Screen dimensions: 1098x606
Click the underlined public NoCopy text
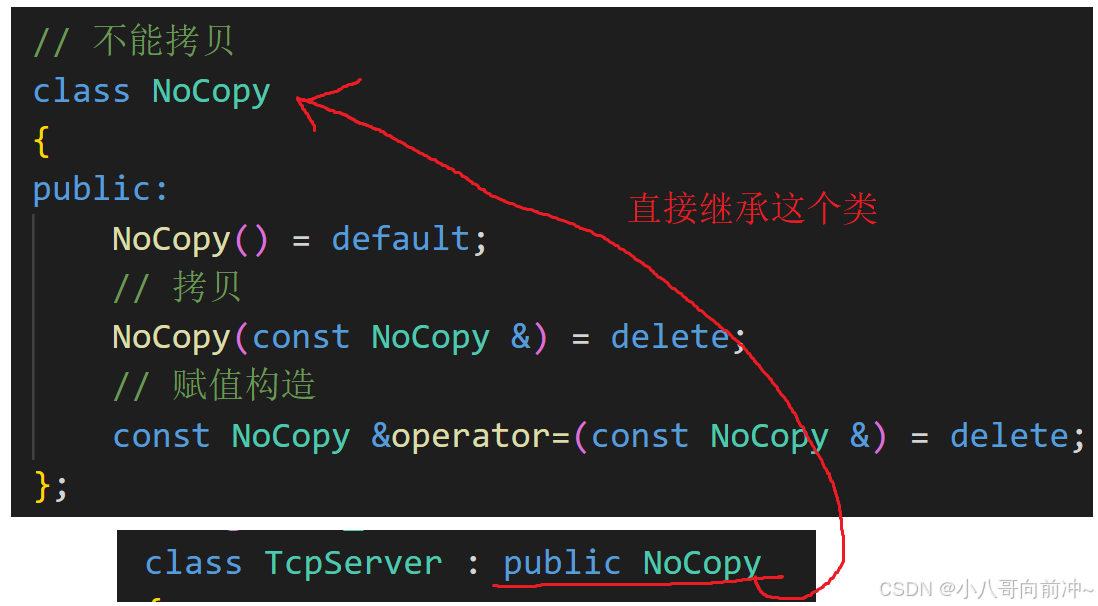(x=632, y=563)
